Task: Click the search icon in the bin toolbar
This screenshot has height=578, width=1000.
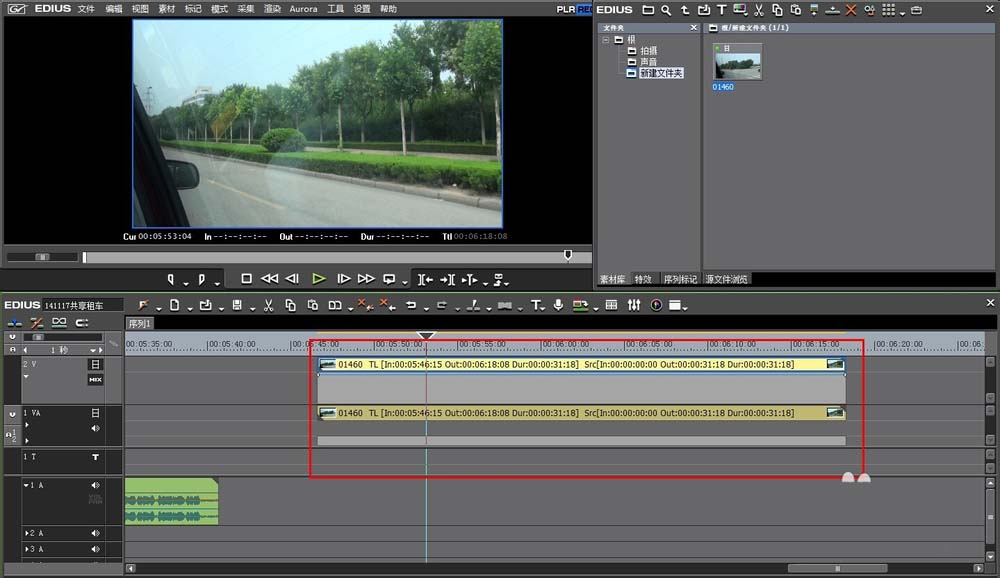Action: coord(666,10)
